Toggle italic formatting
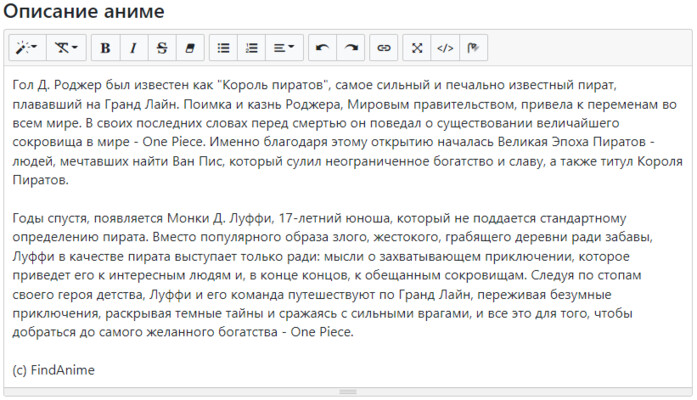697x400 pixels. (133, 48)
